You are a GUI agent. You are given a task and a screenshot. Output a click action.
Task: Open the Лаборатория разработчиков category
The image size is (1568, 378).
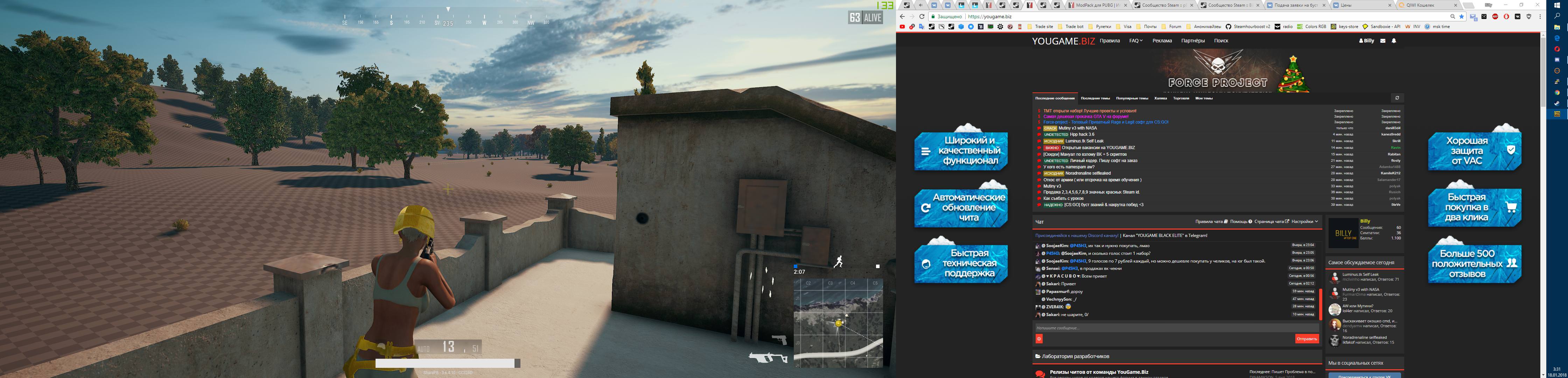click(1075, 356)
